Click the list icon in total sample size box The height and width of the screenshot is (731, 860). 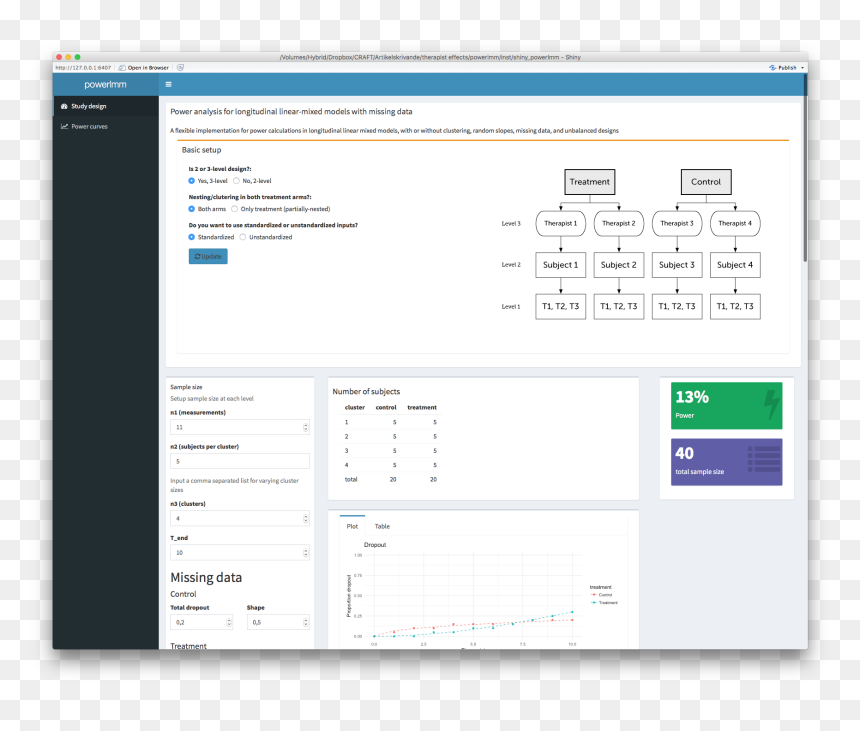[x=764, y=460]
